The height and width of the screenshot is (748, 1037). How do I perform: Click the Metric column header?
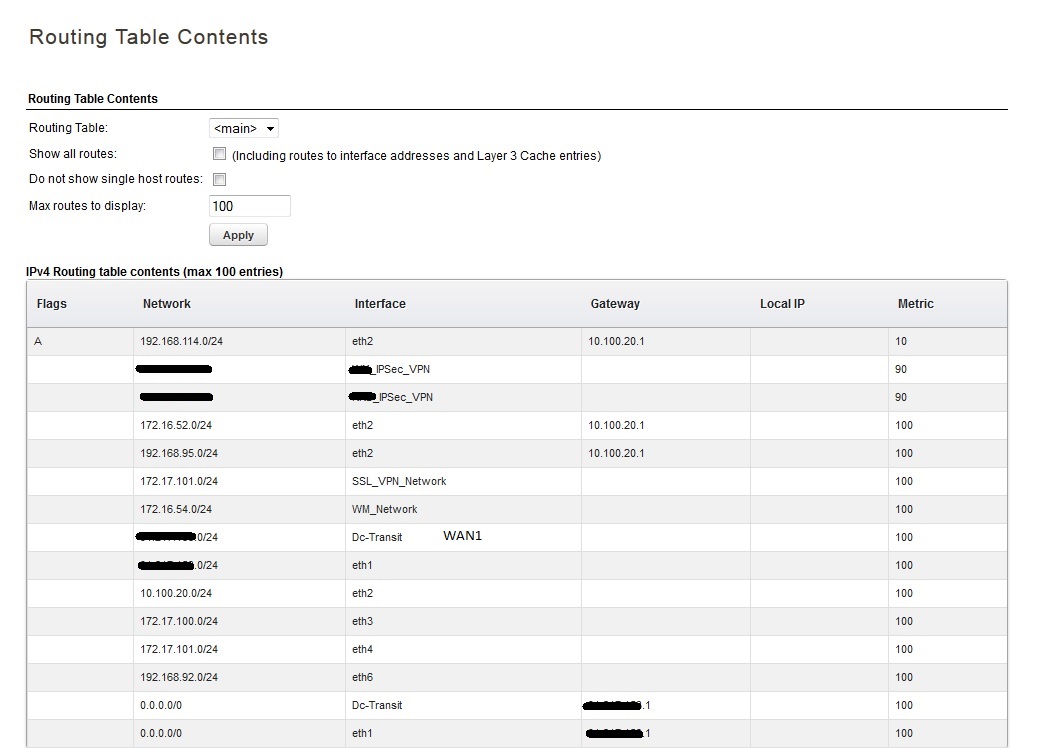(916, 304)
